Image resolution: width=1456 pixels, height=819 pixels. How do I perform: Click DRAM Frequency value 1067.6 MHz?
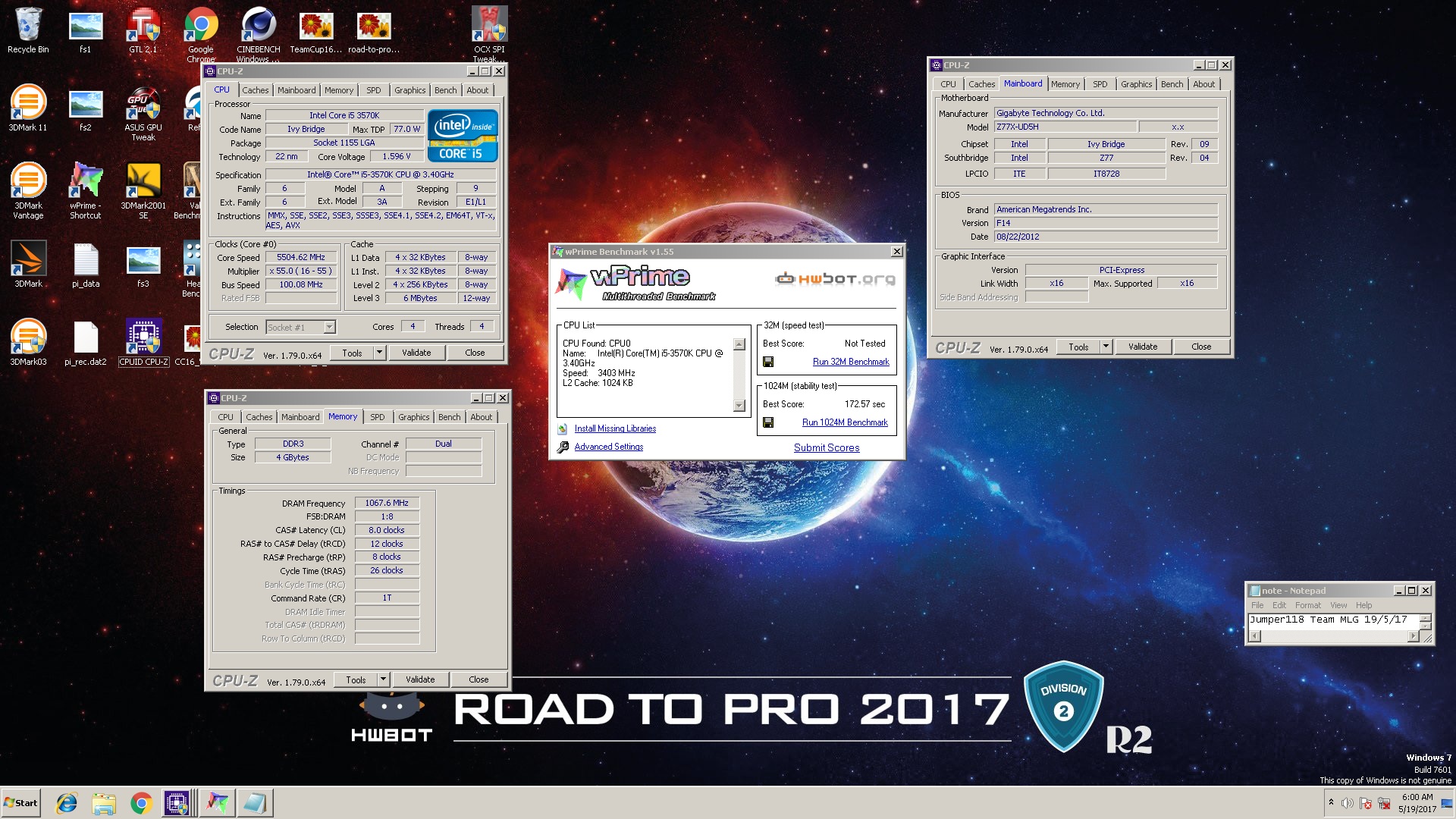tap(387, 503)
